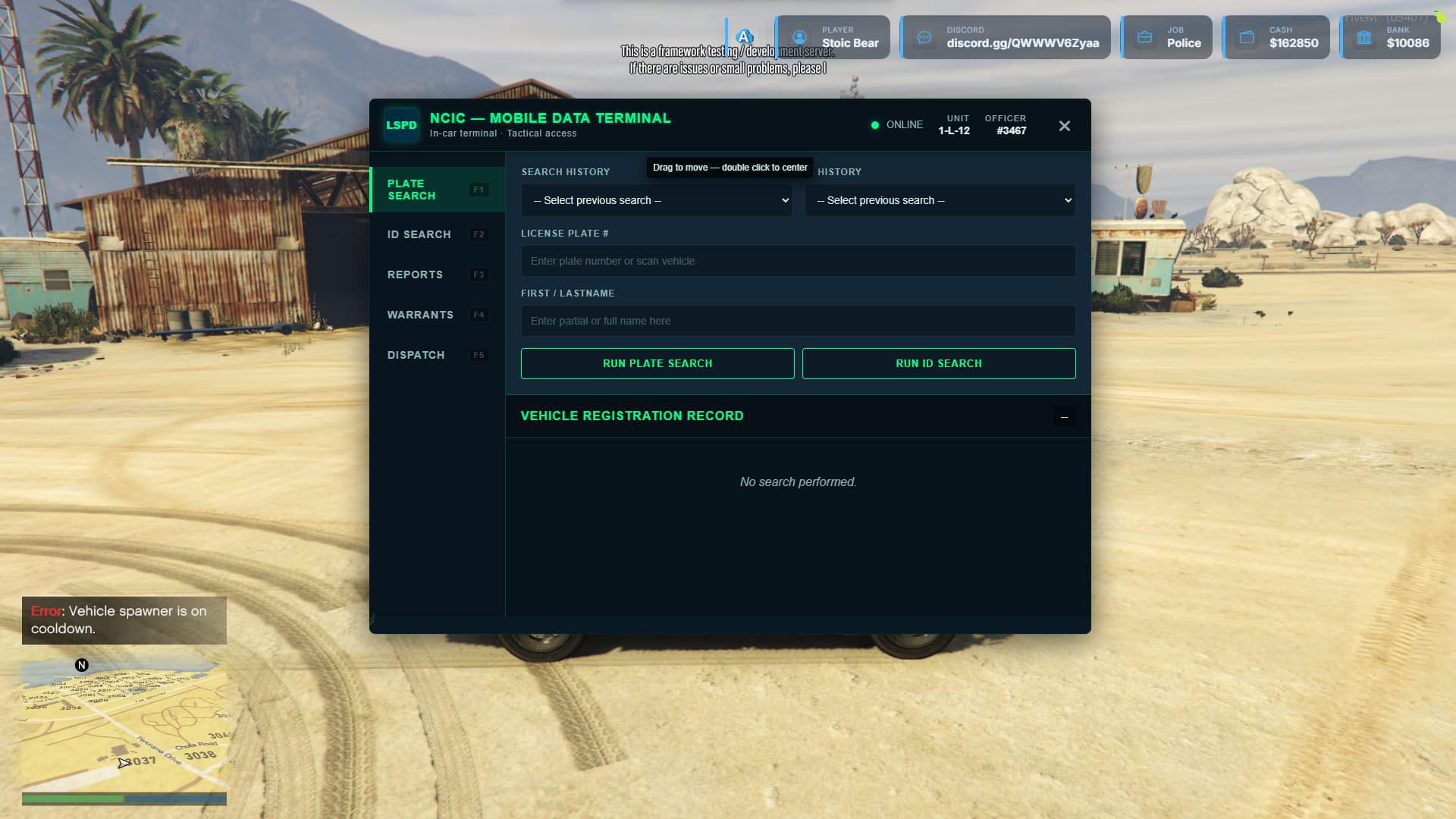The height and width of the screenshot is (819, 1456).
Task: Focus the License Plate # input field
Action: pos(798,261)
